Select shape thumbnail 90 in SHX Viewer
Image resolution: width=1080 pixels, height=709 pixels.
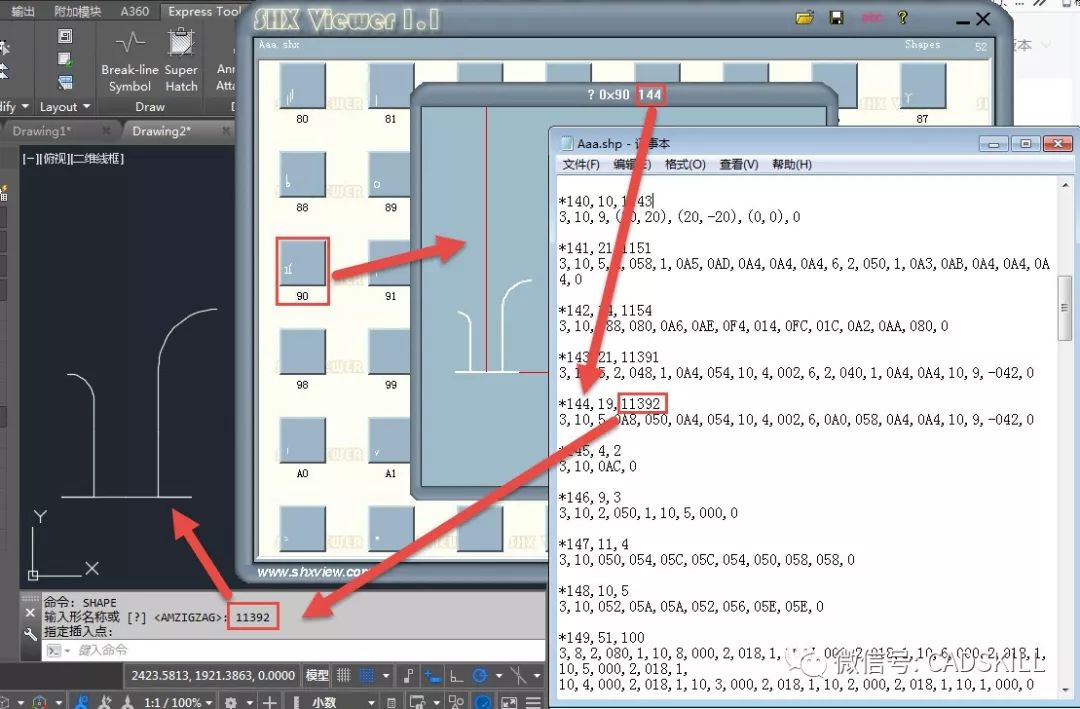pos(302,263)
